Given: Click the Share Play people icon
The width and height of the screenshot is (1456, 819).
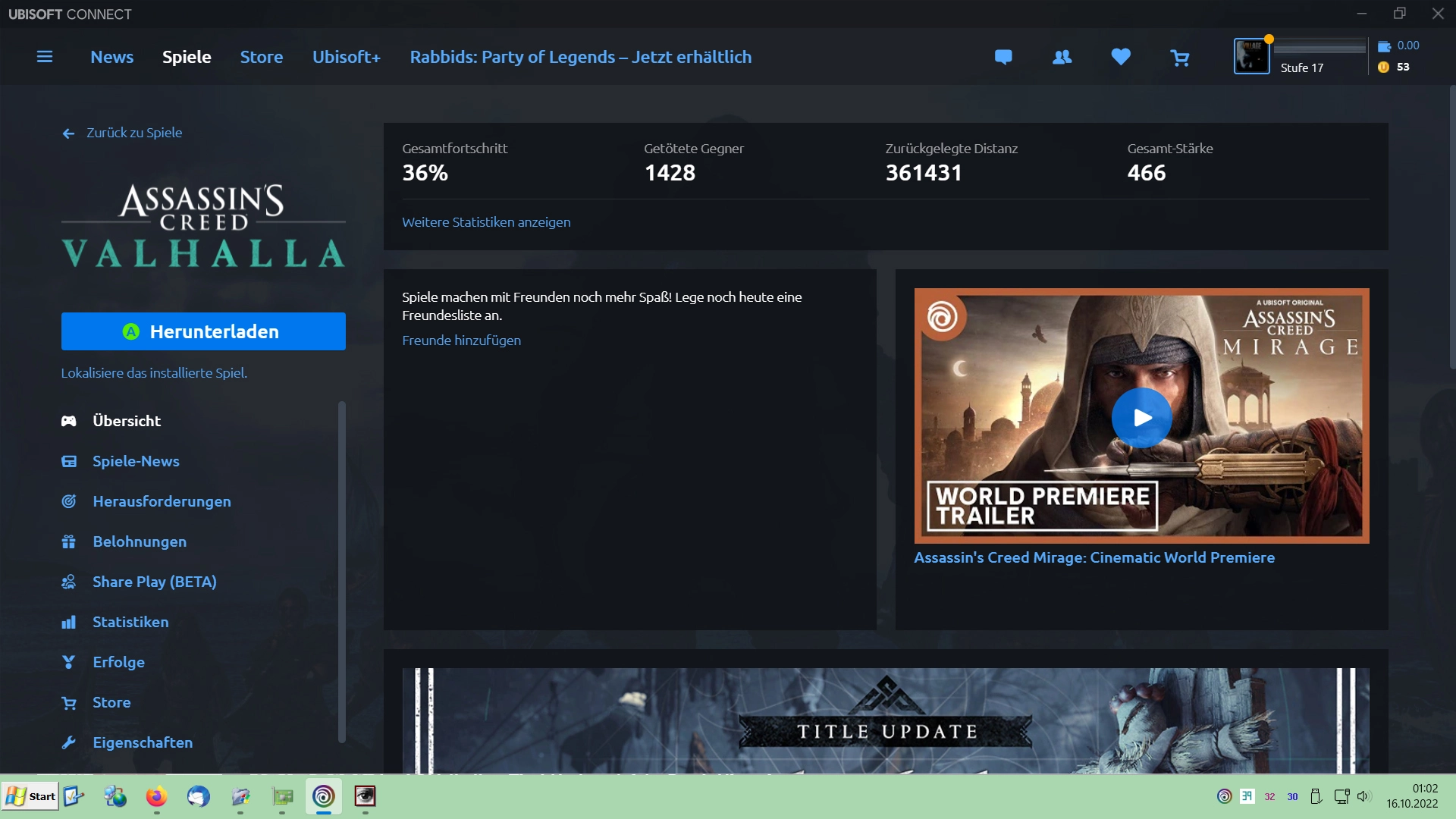Looking at the screenshot, I should [69, 582].
